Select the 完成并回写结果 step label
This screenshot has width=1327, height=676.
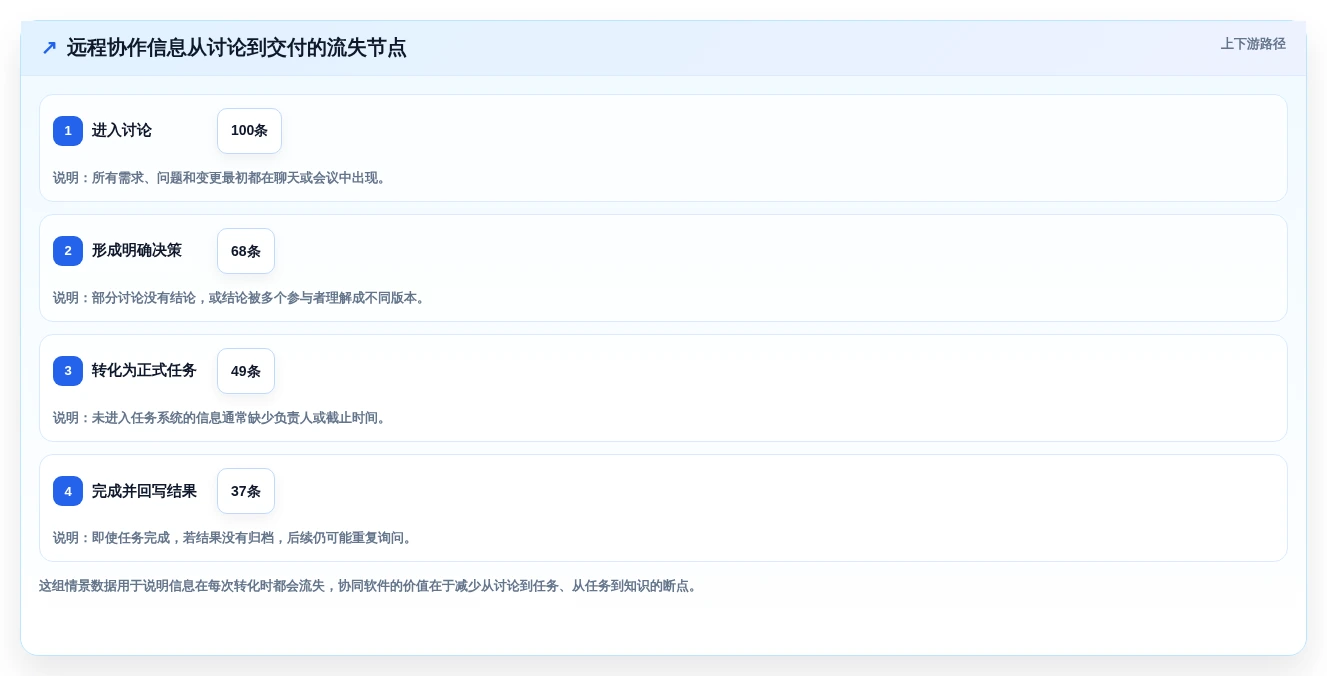tap(144, 491)
